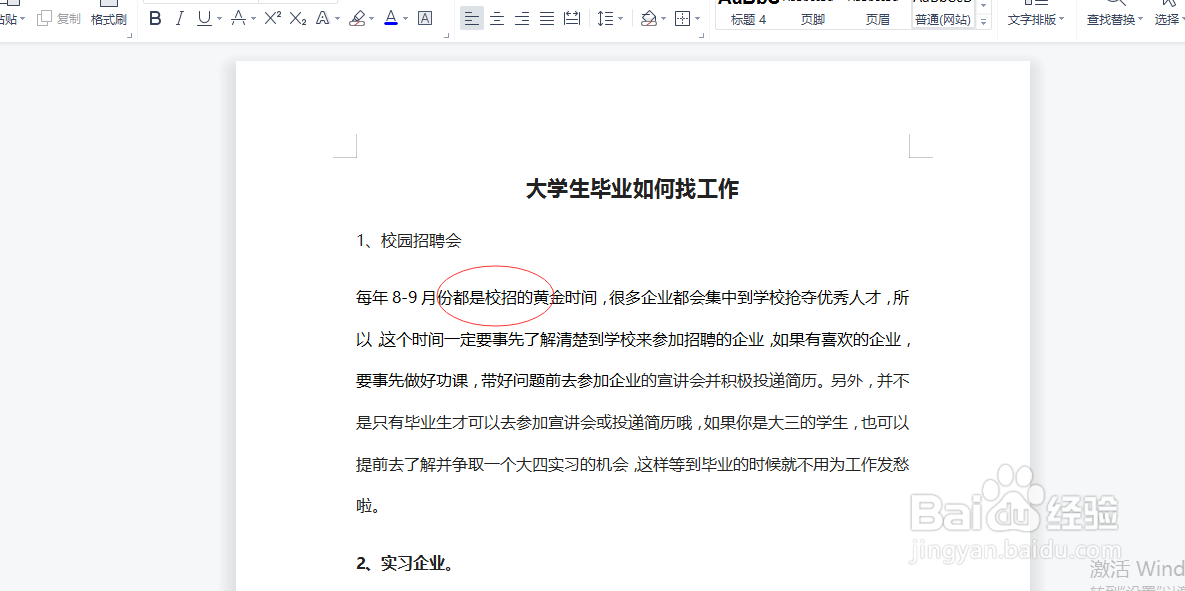The height and width of the screenshot is (591, 1185).
Task: Open text effects dropdown arrow
Action: (x=336, y=19)
